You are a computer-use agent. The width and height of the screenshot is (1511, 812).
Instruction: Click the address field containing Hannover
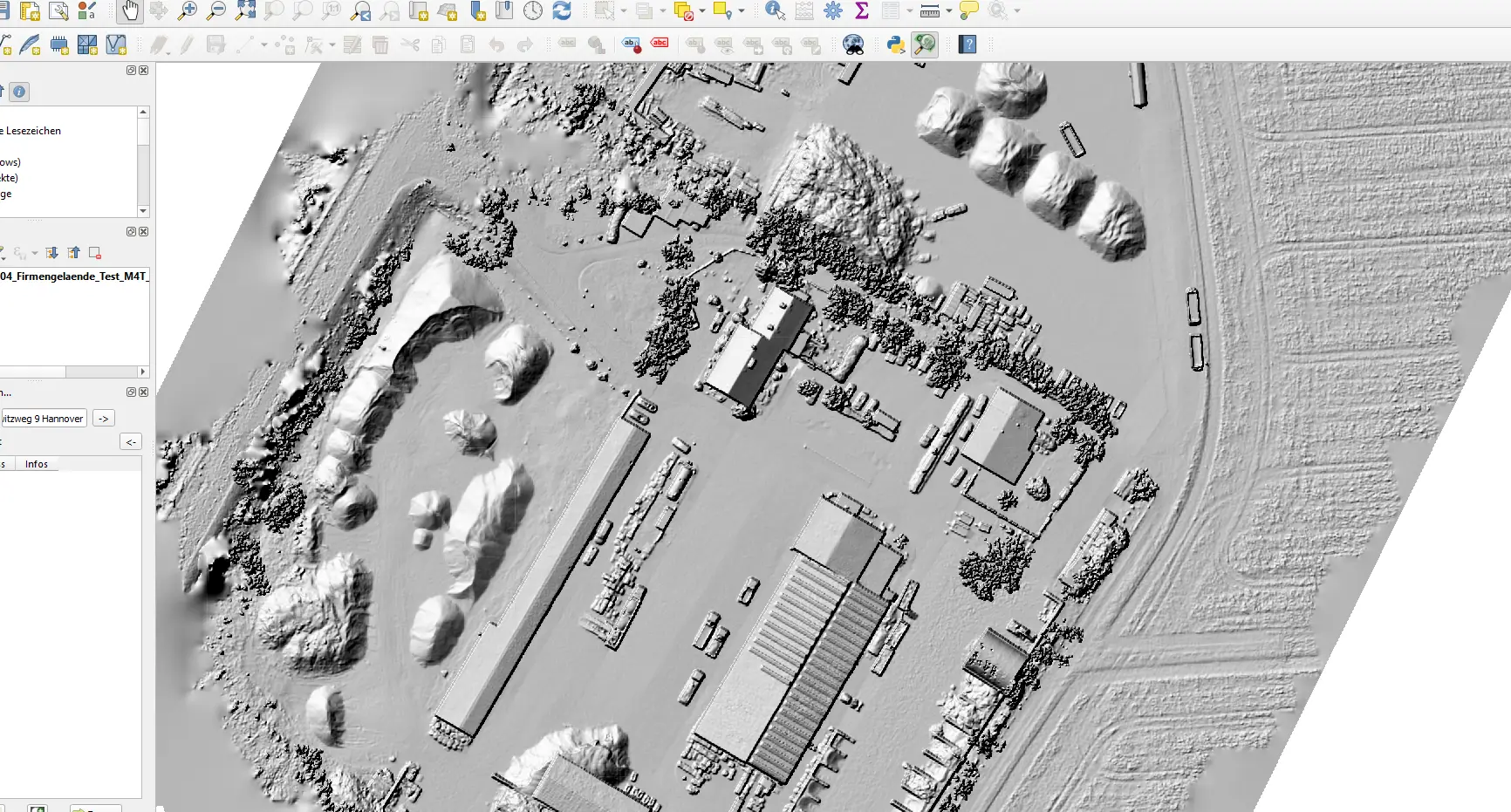[44, 419]
